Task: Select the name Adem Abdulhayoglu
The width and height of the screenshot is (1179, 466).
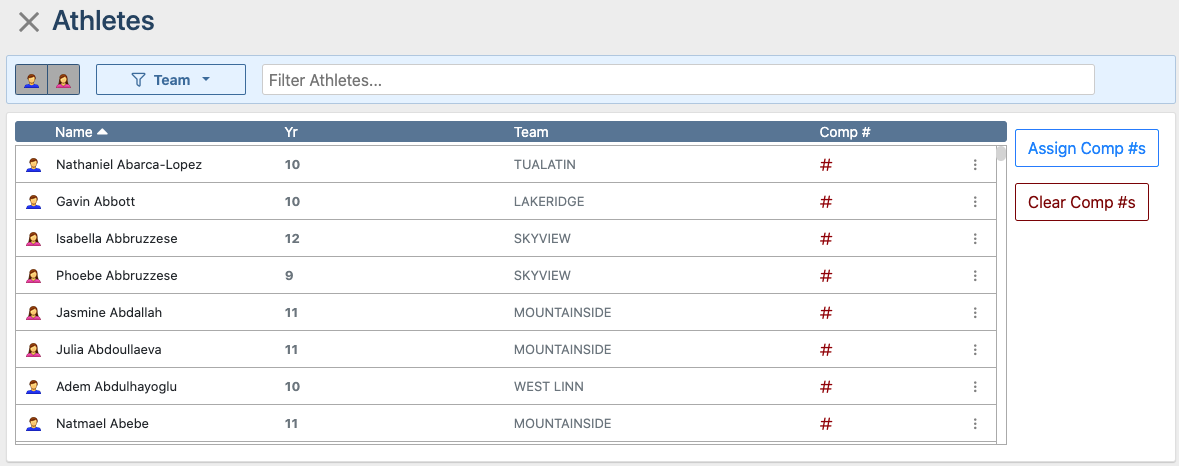Action: [115, 387]
